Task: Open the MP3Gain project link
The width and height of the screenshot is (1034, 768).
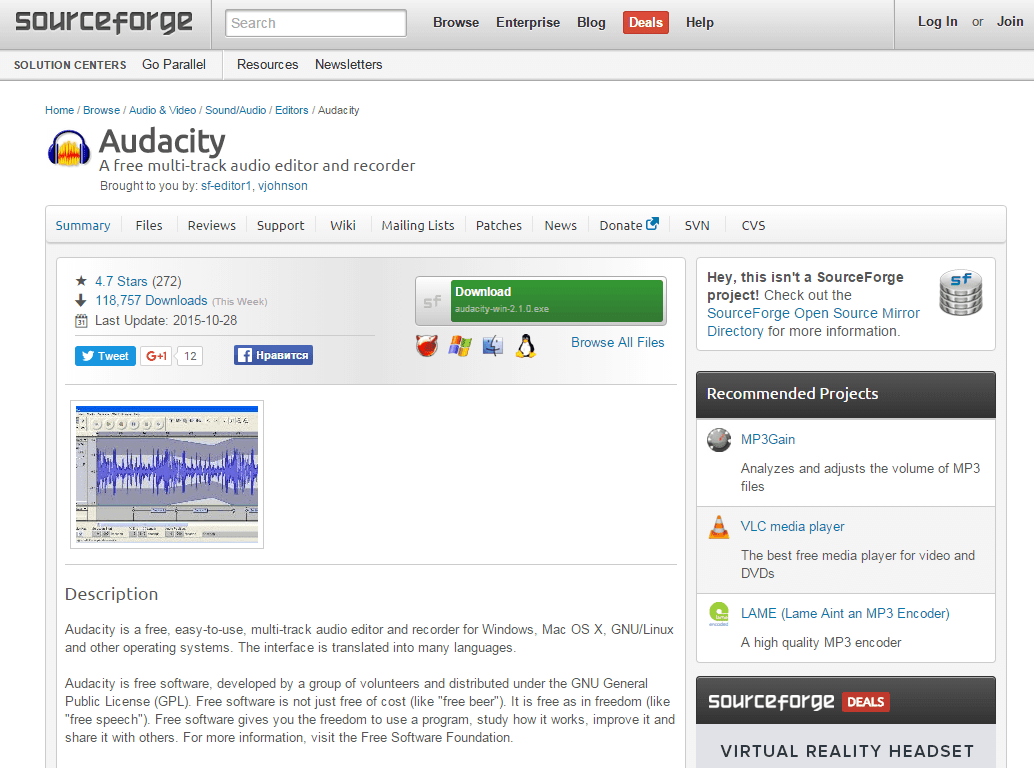Action: coord(768,440)
